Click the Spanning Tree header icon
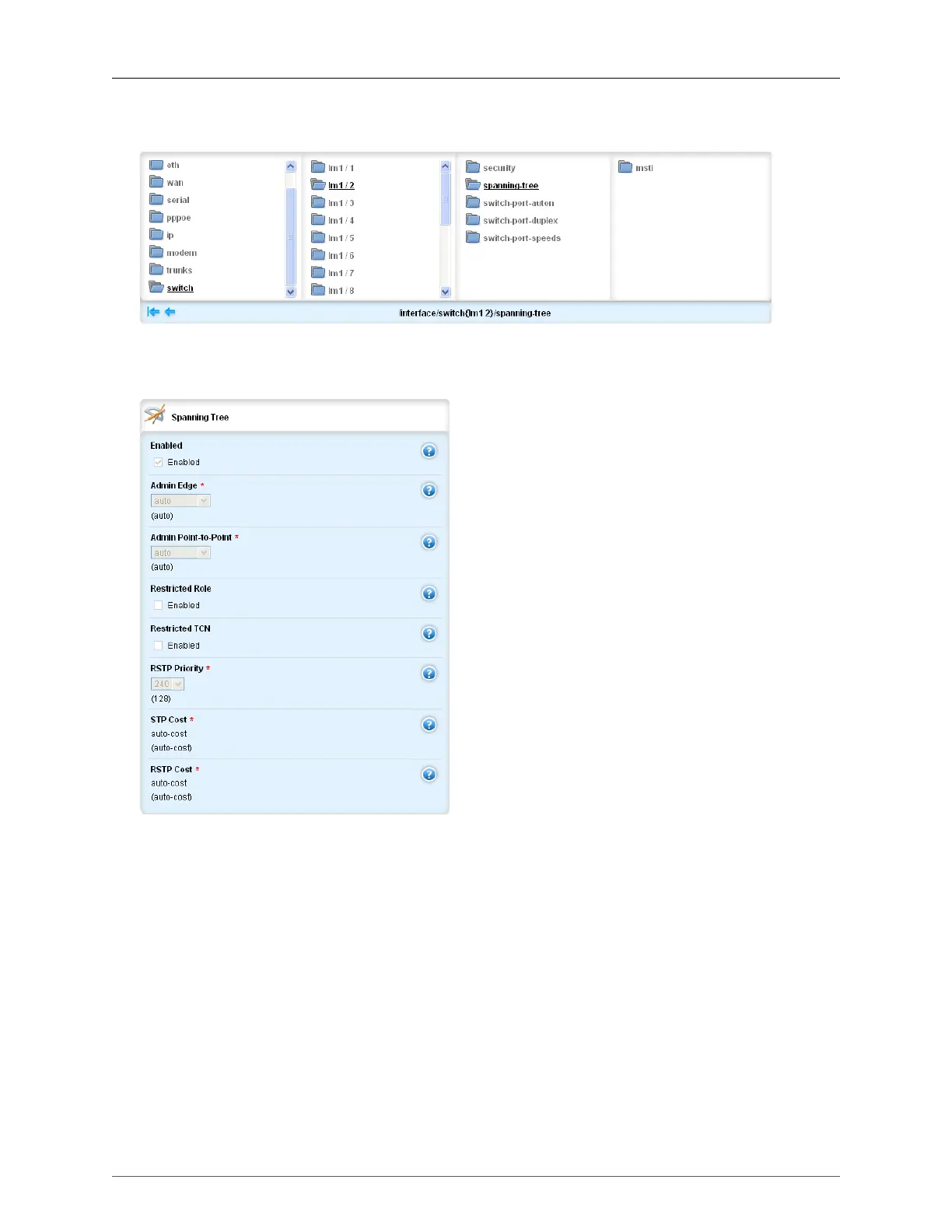This screenshot has height=1232, width=952. [155, 415]
